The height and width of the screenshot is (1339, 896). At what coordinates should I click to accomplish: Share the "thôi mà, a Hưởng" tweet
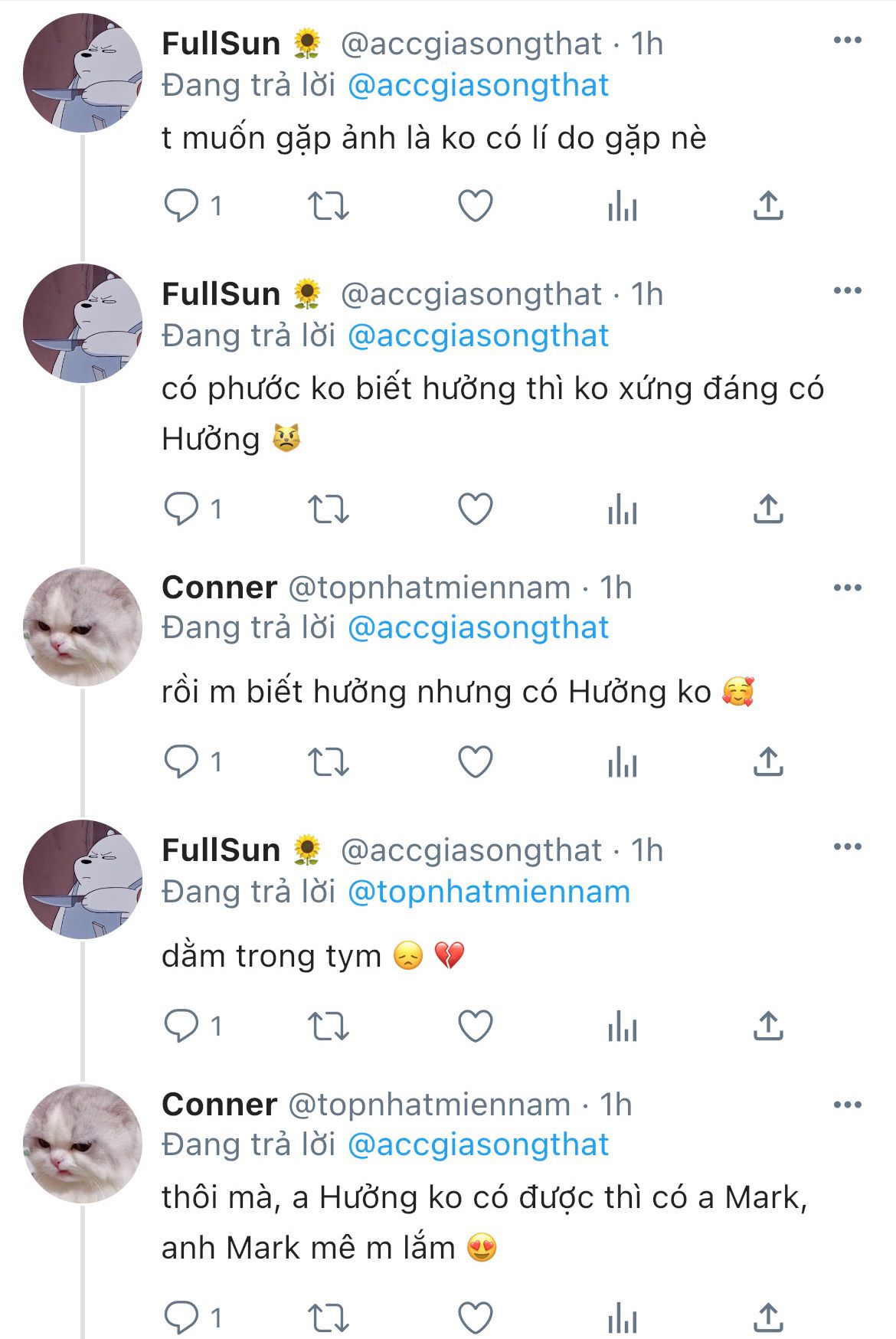(767, 1318)
